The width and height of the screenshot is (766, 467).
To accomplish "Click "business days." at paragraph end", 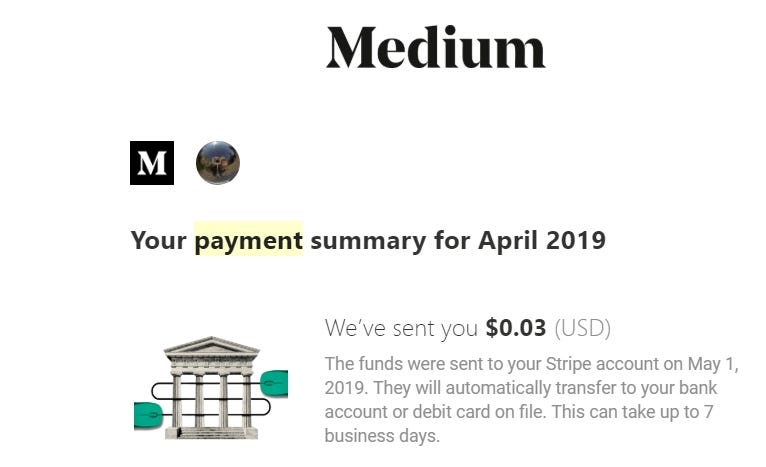I will pos(382,436).
